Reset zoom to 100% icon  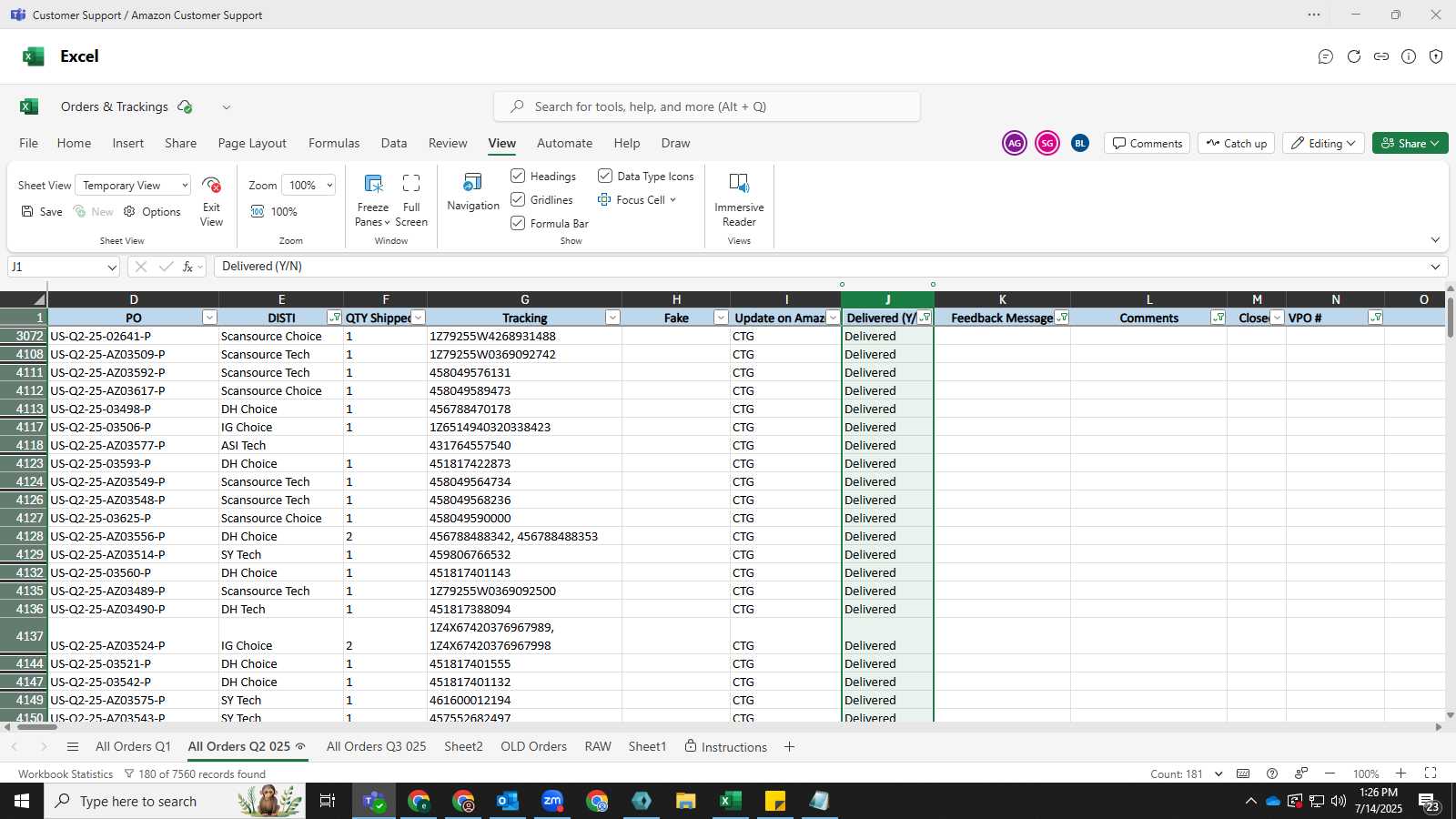coord(258,211)
